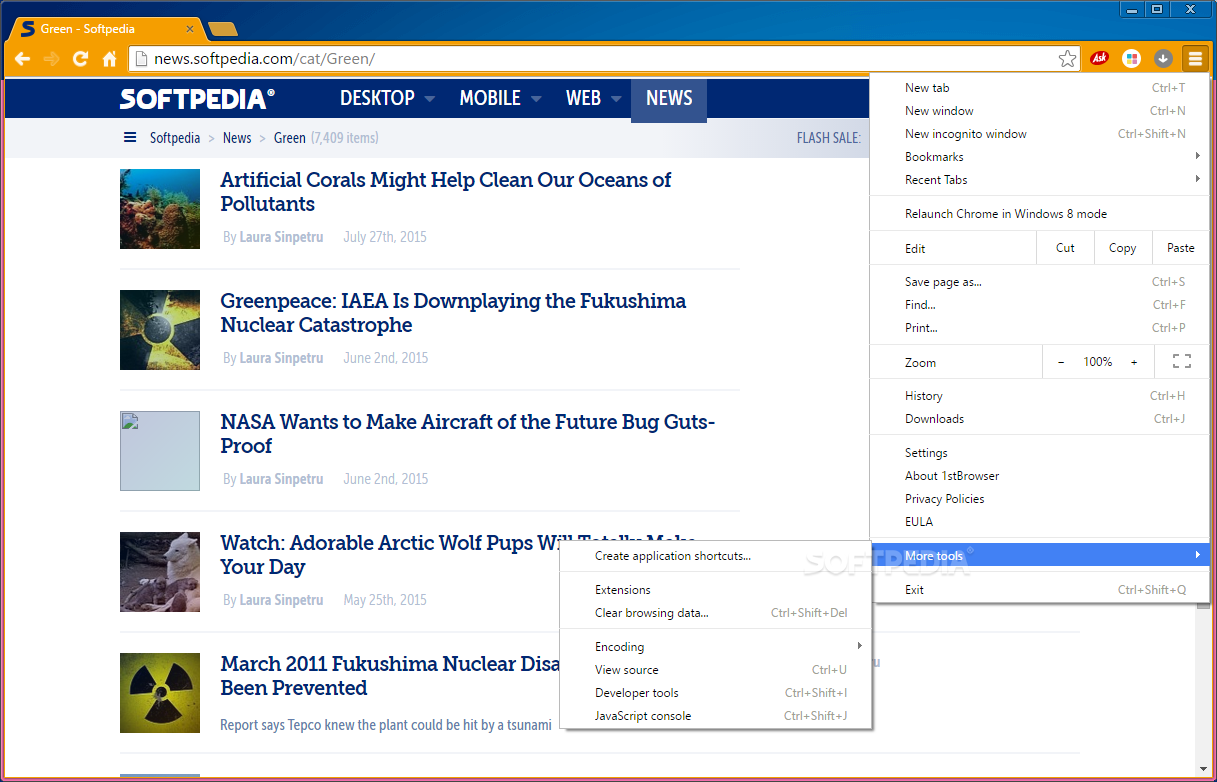Toggle the main hamburger menu button

1195,58
